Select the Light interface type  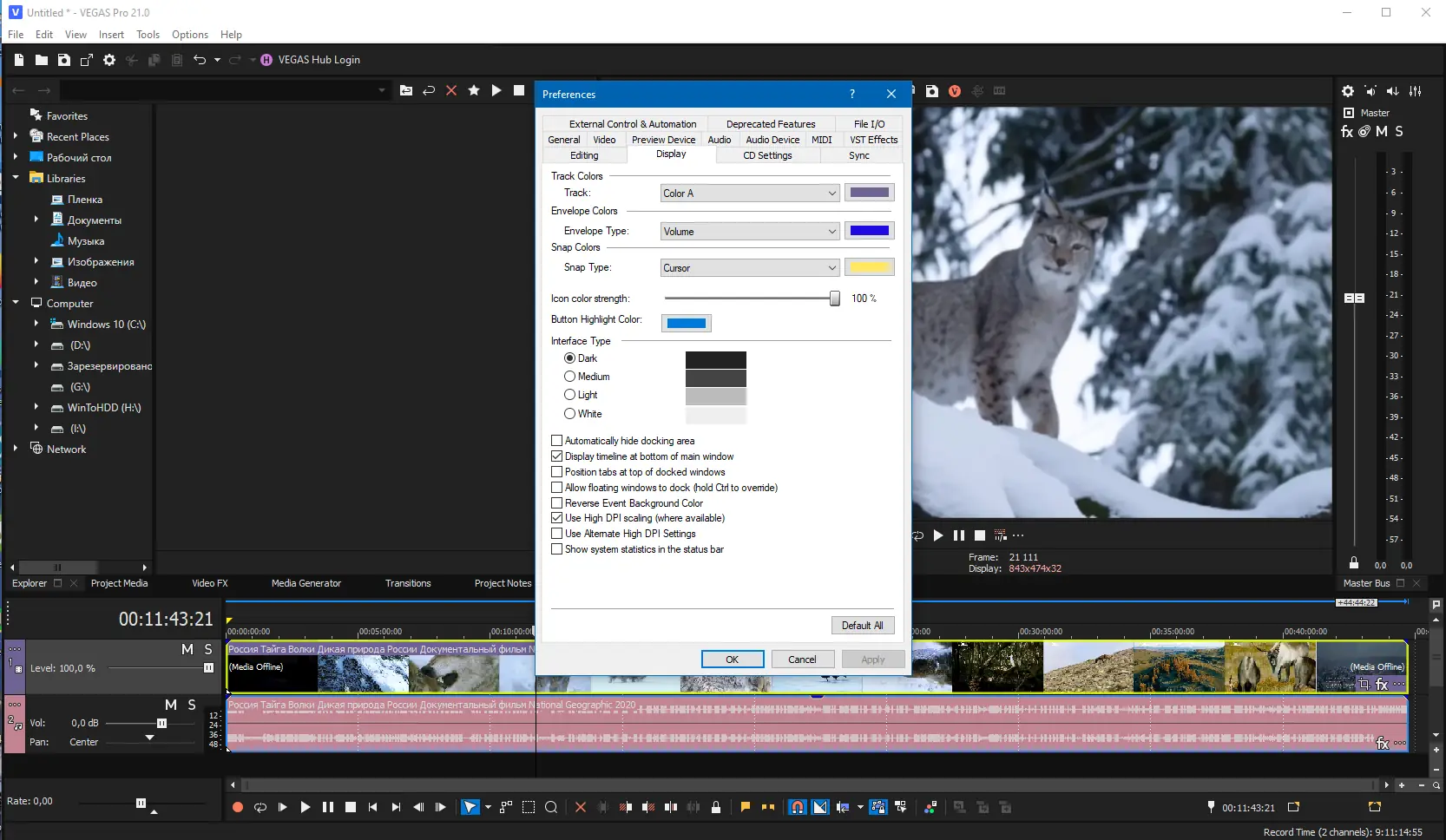click(x=569, y=395)
